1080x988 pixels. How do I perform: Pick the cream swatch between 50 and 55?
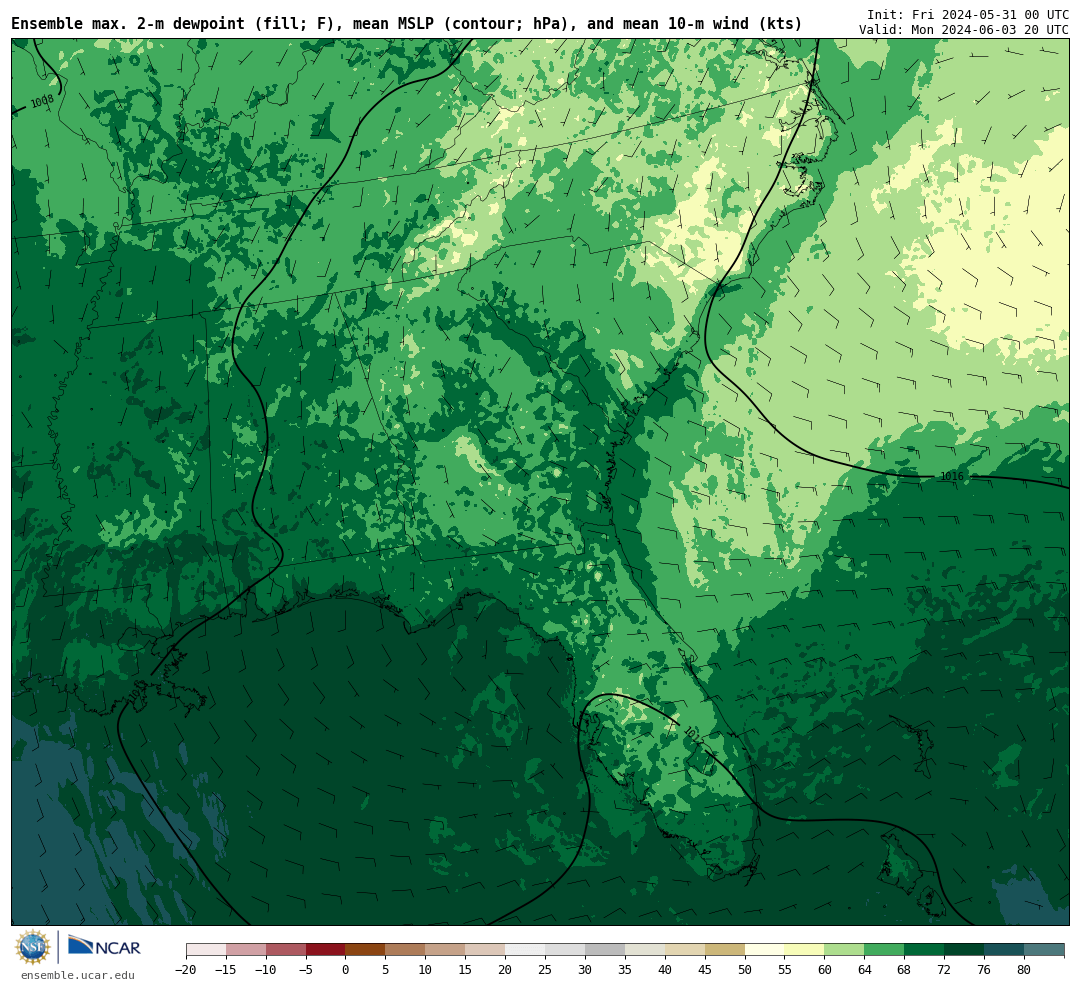click(x=765, y=950)
